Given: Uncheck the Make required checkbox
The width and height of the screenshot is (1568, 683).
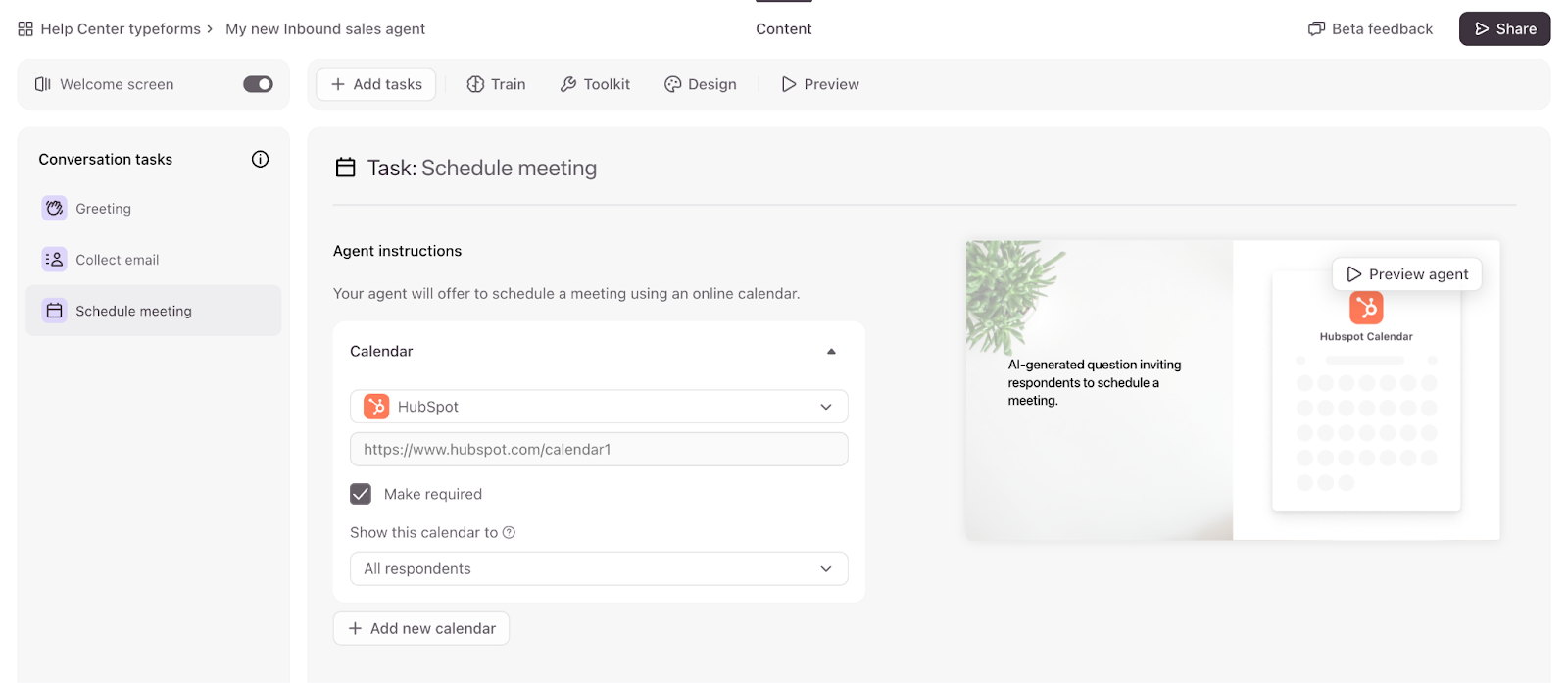Looking at the screenshot, I should pos(361,494).
